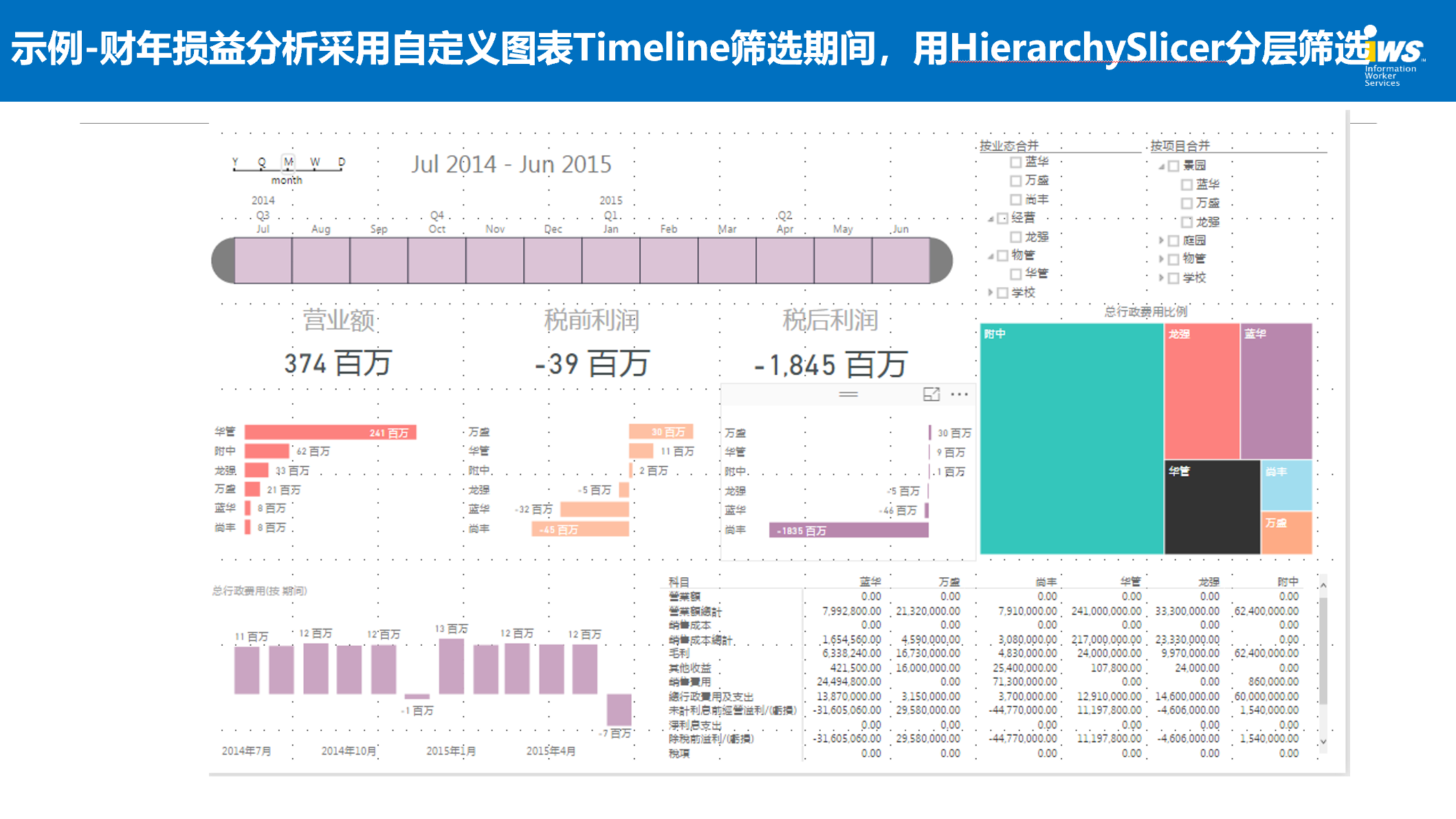
Task: Click 华管 241 百万 bar in 营业额 chart
Action: point(331,432)
